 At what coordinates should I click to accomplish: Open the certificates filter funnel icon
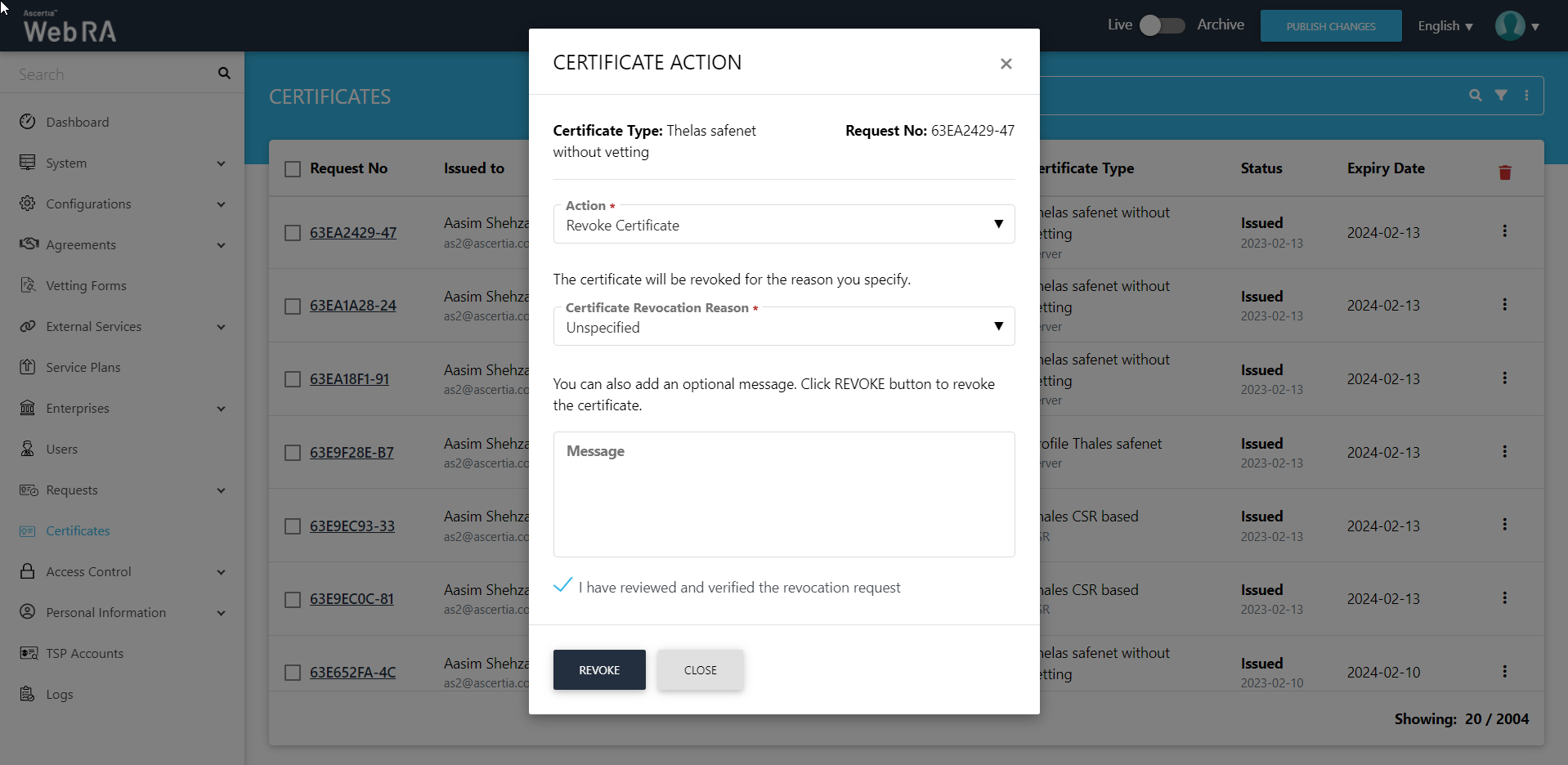(x=1501, y=96)
